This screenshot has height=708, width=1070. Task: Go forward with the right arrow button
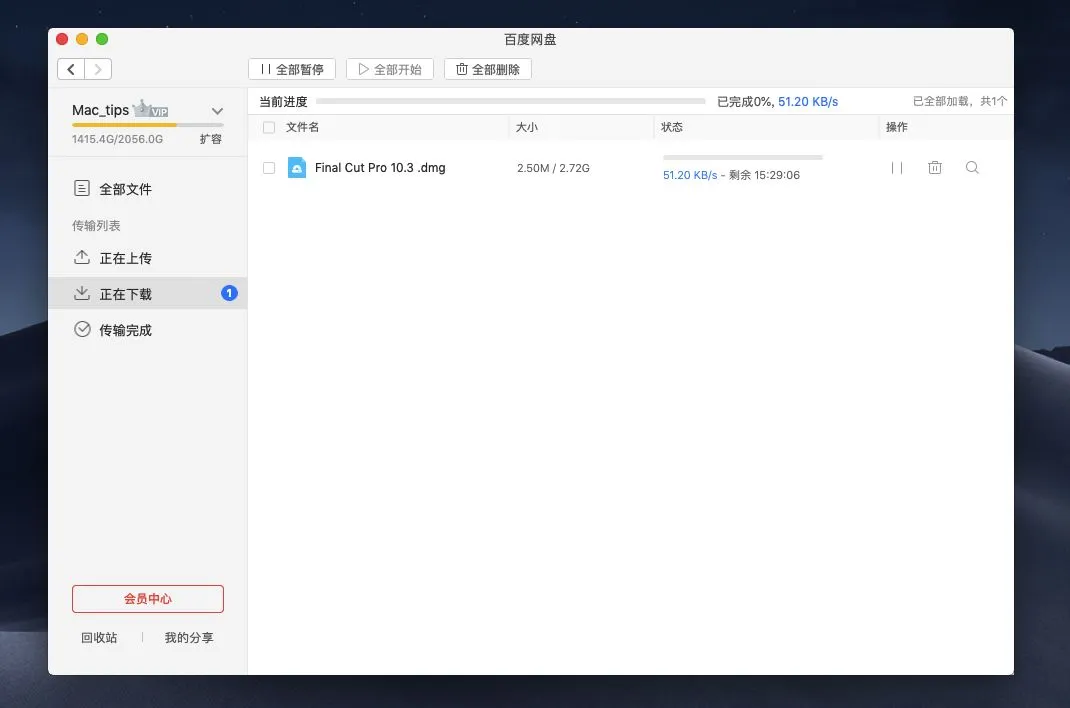[98, 69]
